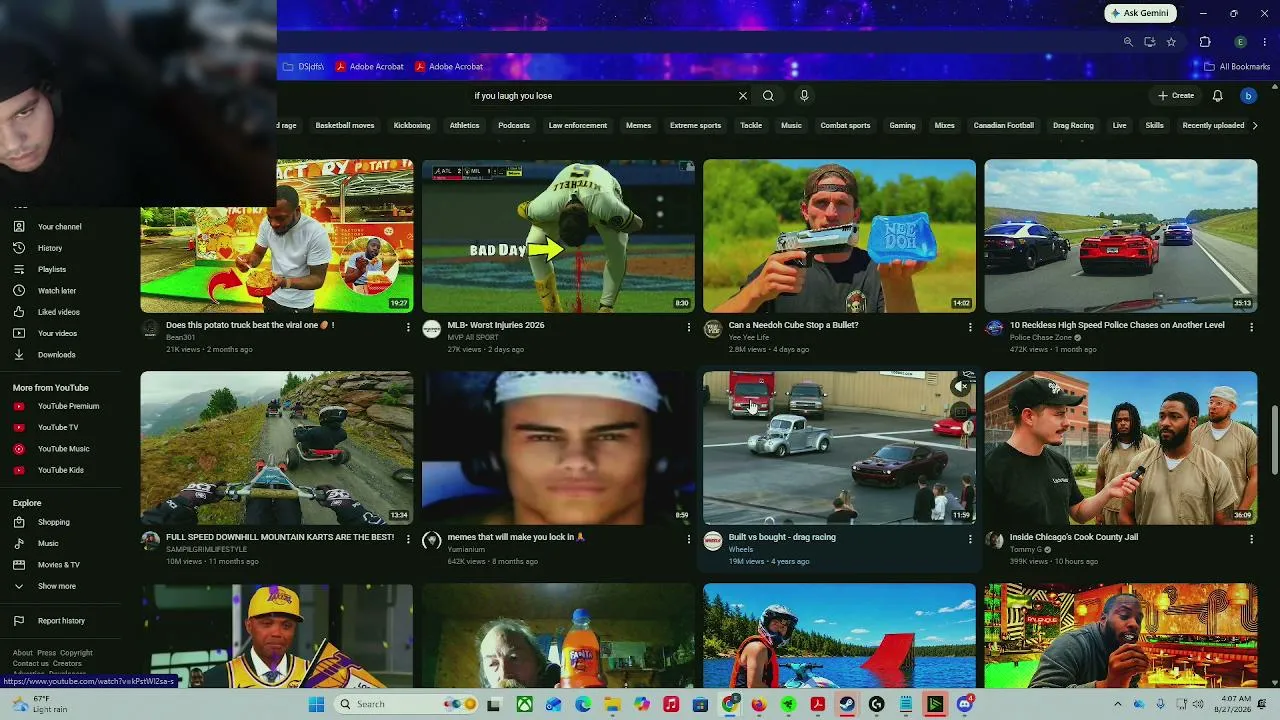This screenshot has width=1280, height=720.
Task: Start voice search with the microphone
Action: 804,96
